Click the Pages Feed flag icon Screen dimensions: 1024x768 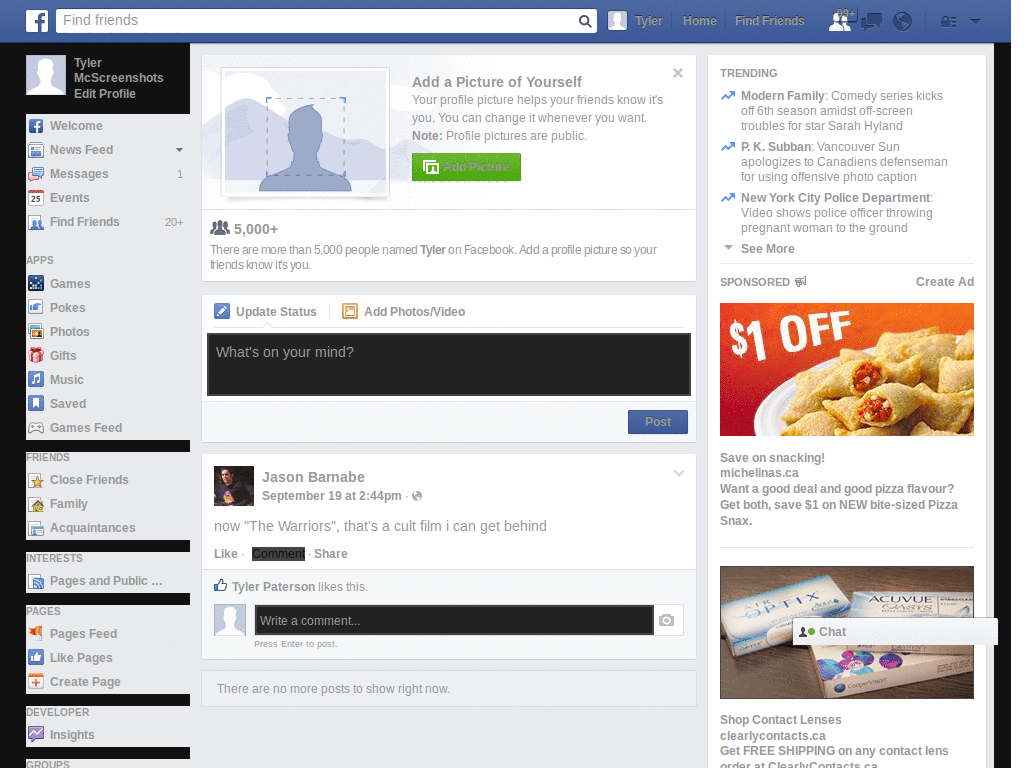pyautogui.click(x=36, y=633)
